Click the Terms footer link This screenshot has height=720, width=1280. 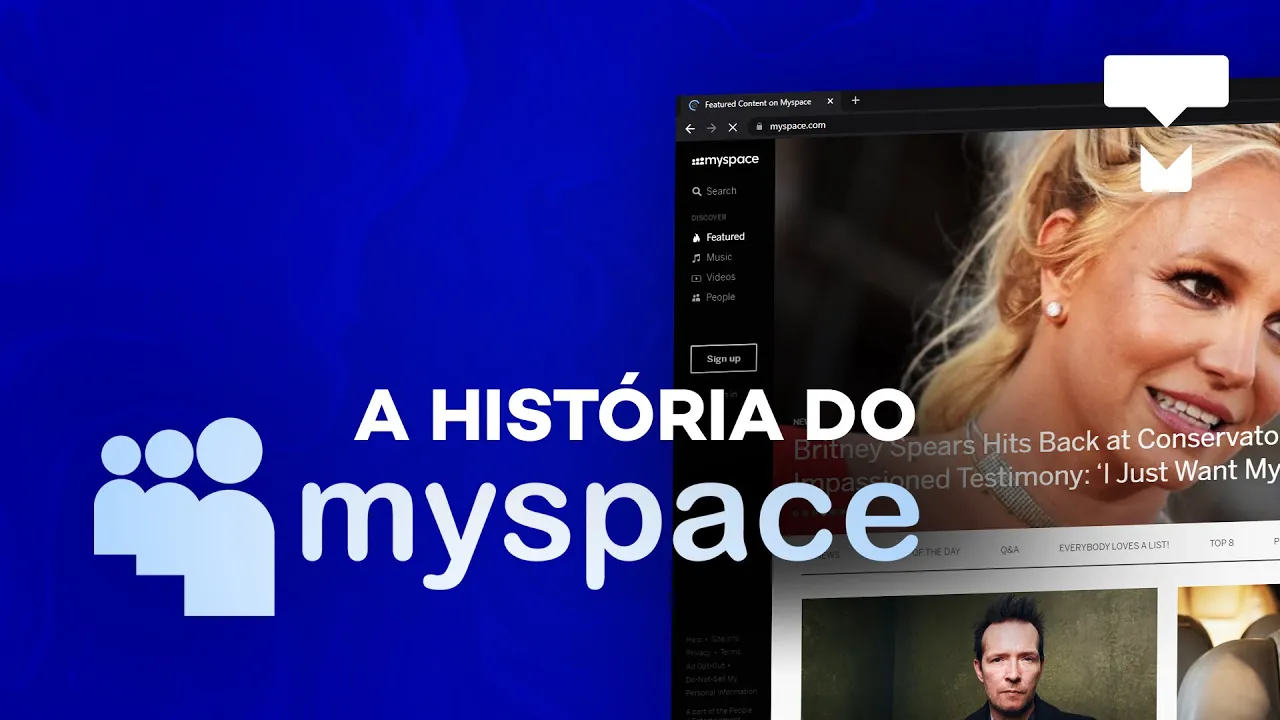tap(730, 651)
